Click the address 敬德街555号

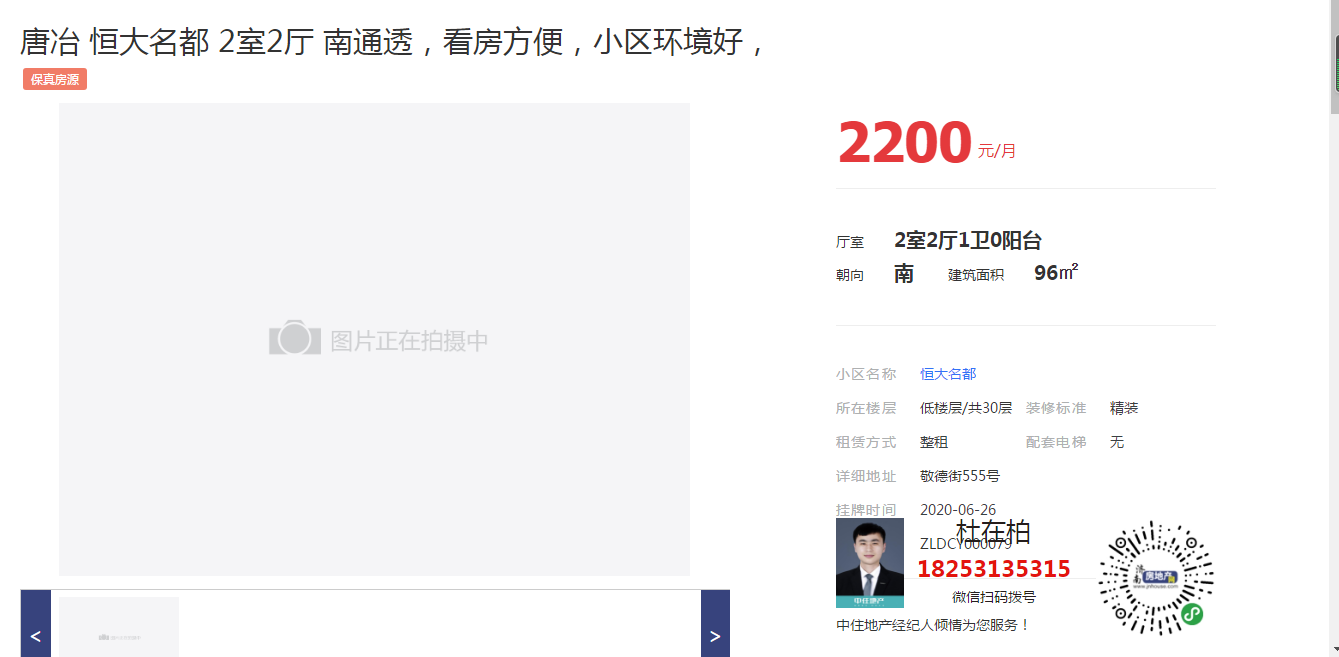pyautogui.click(x=959, y=476)
